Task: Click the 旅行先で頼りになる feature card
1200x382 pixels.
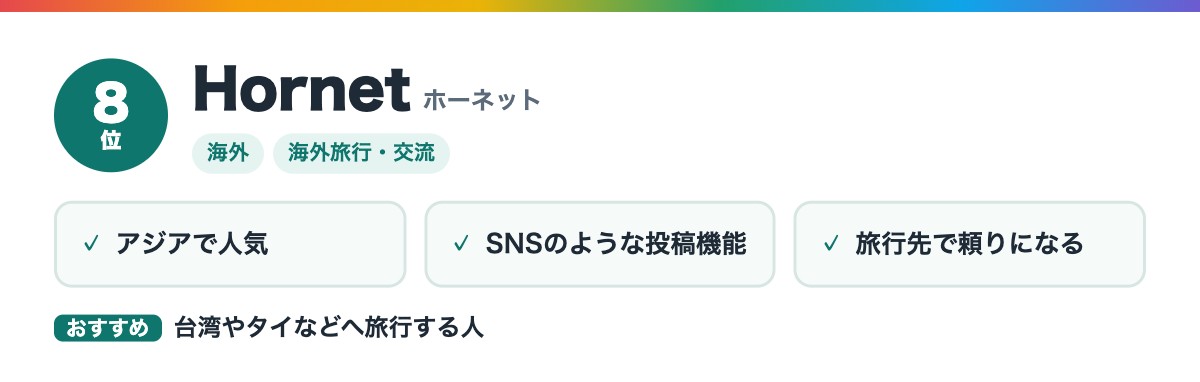Action: click(969, 244)
